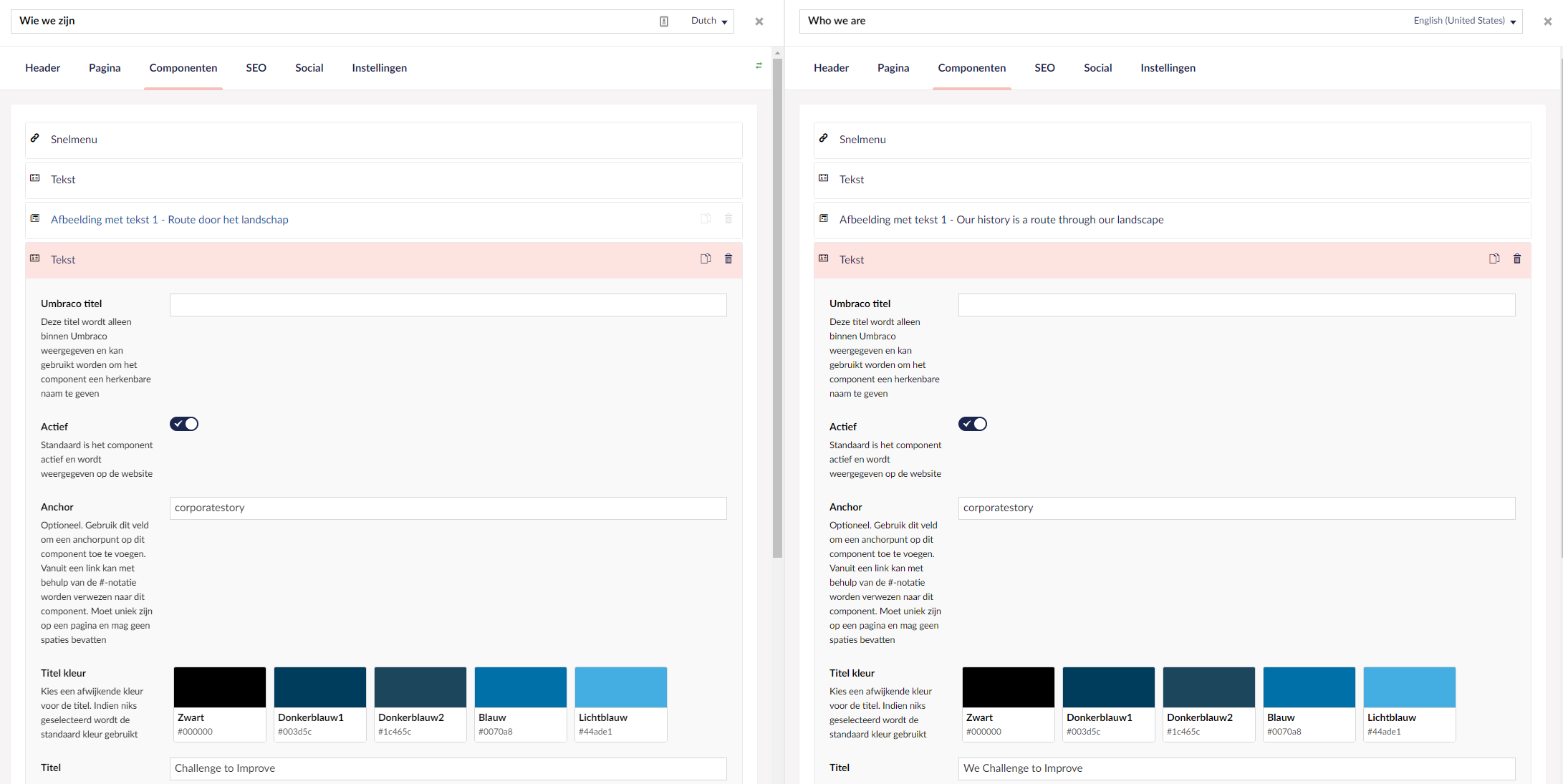Click into the Anchor field in left Tekst component
This screenshot has height=784, width=1563.
(449, 507)
